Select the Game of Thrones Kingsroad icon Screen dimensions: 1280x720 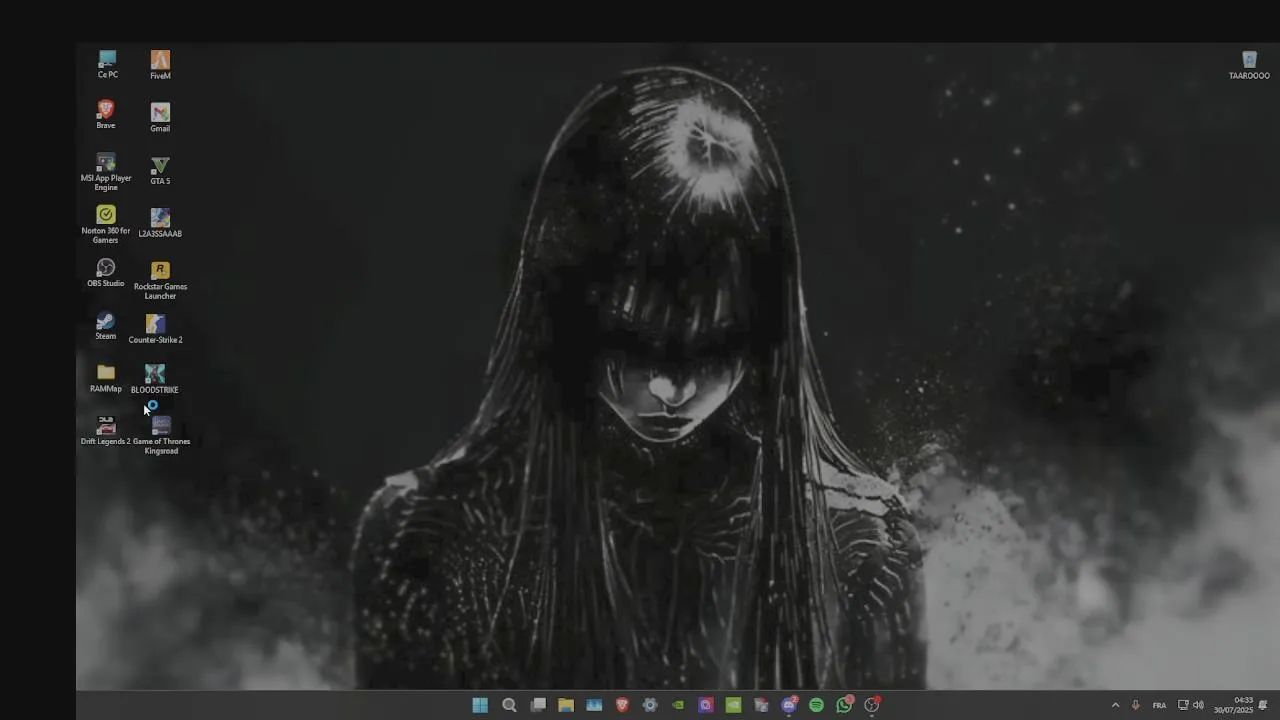coord(161,436)
